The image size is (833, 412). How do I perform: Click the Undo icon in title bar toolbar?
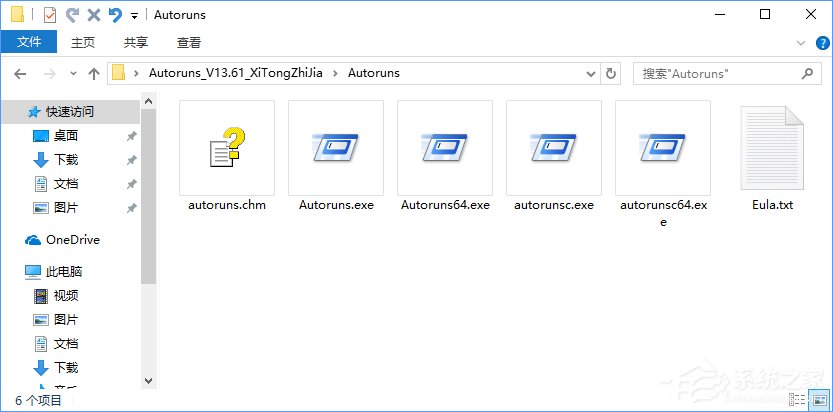(x=115, y=15)
